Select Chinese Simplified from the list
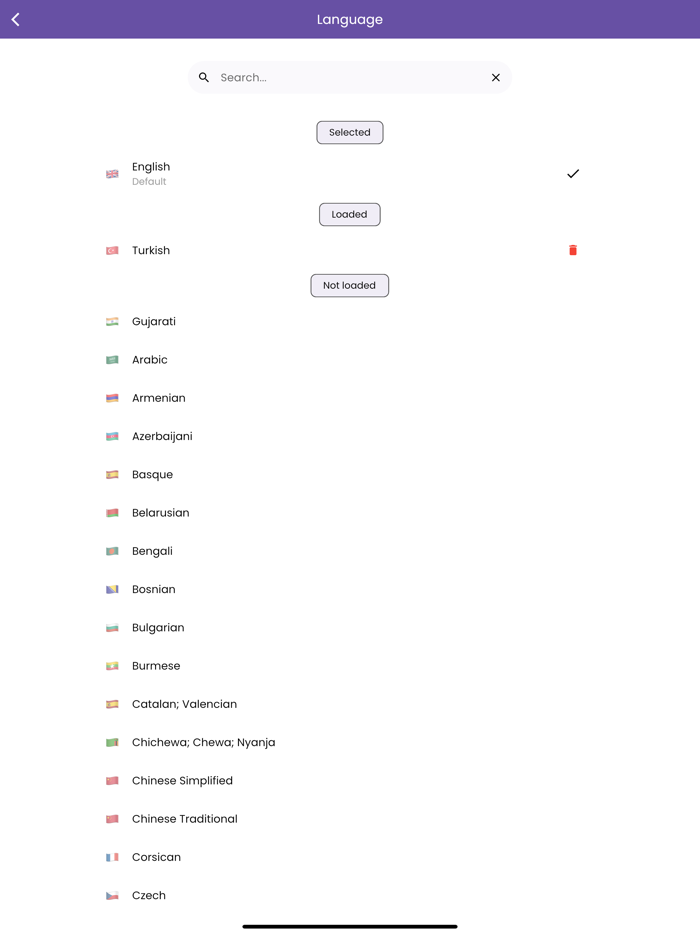This screenshot has height=934, width=700. point(182,780)
